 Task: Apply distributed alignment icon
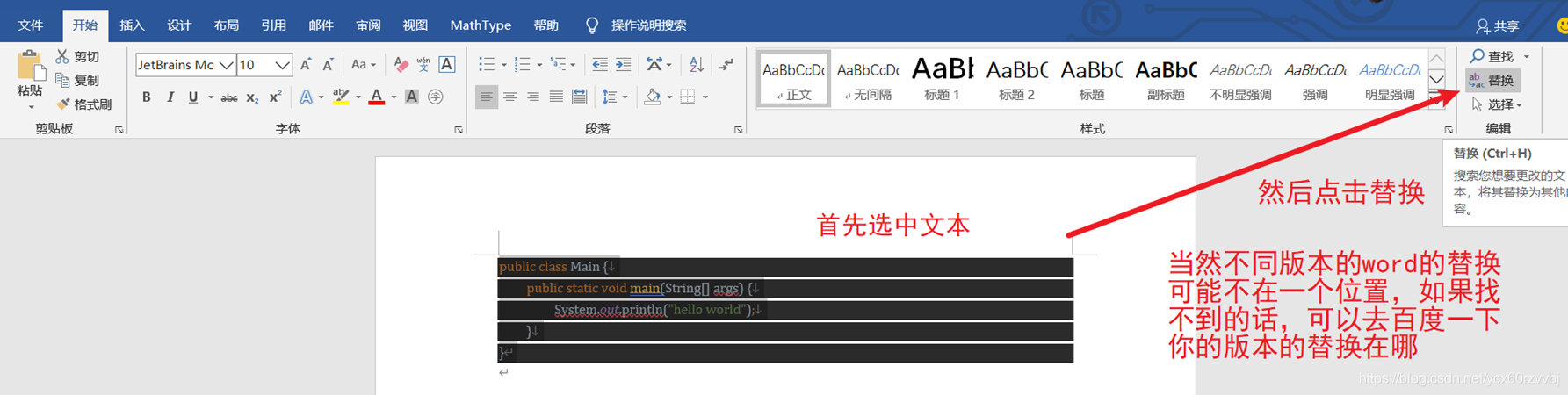pyautogui.click(x=579, y=97)
